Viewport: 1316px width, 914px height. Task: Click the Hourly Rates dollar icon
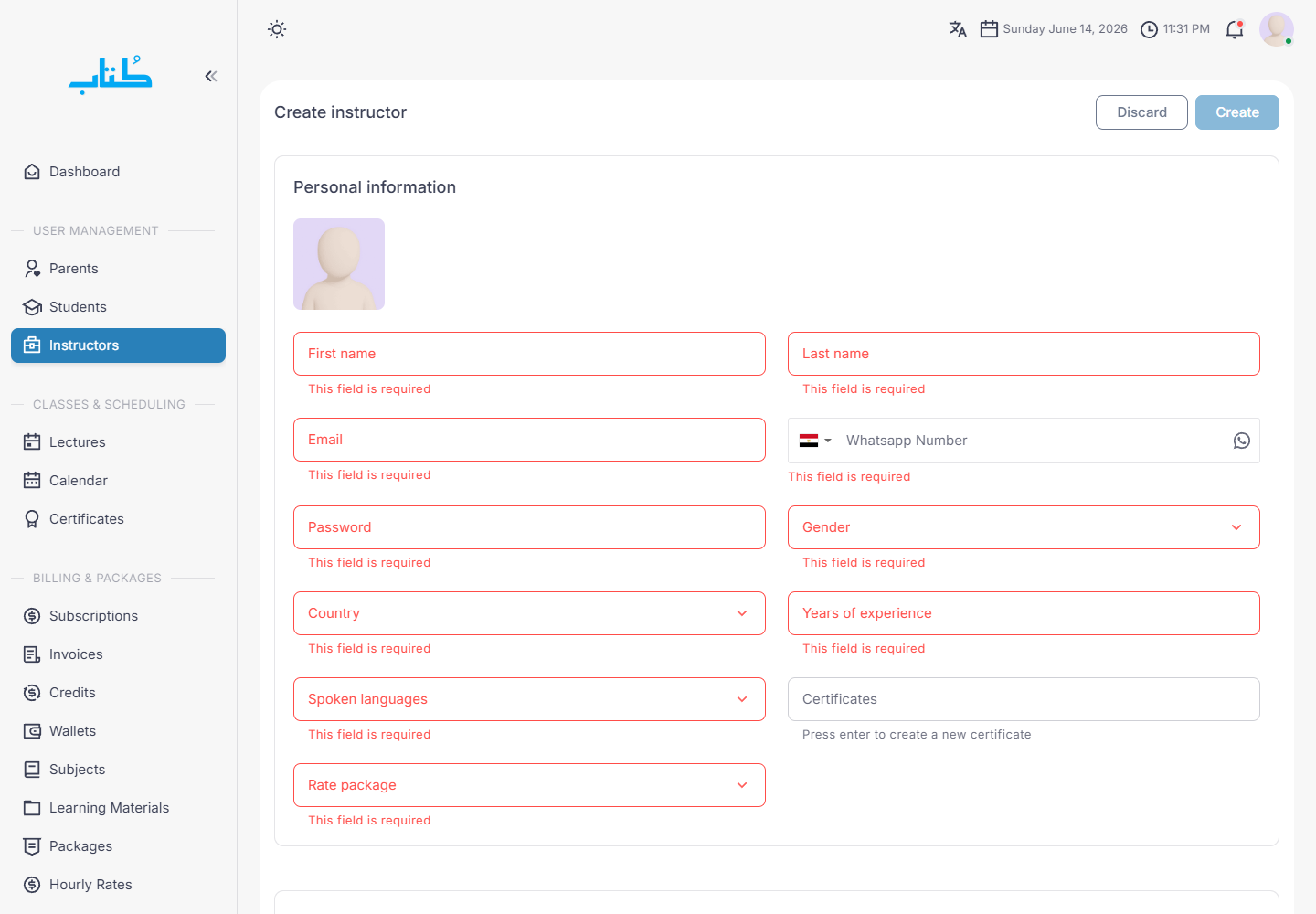[x=32, y=885]
